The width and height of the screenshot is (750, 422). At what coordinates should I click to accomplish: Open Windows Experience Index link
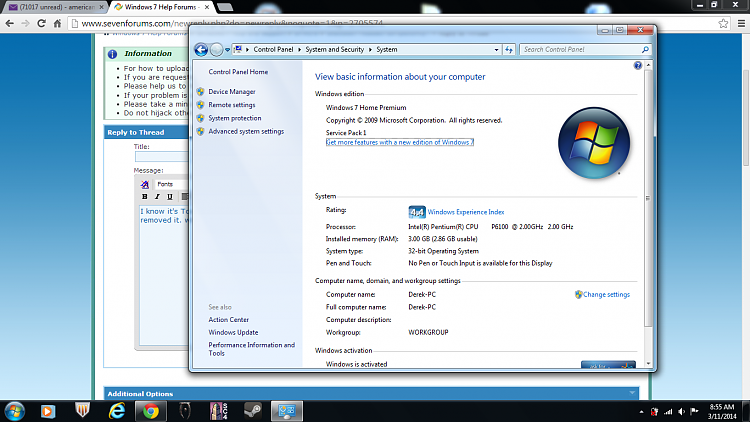[x=465, y=212]
